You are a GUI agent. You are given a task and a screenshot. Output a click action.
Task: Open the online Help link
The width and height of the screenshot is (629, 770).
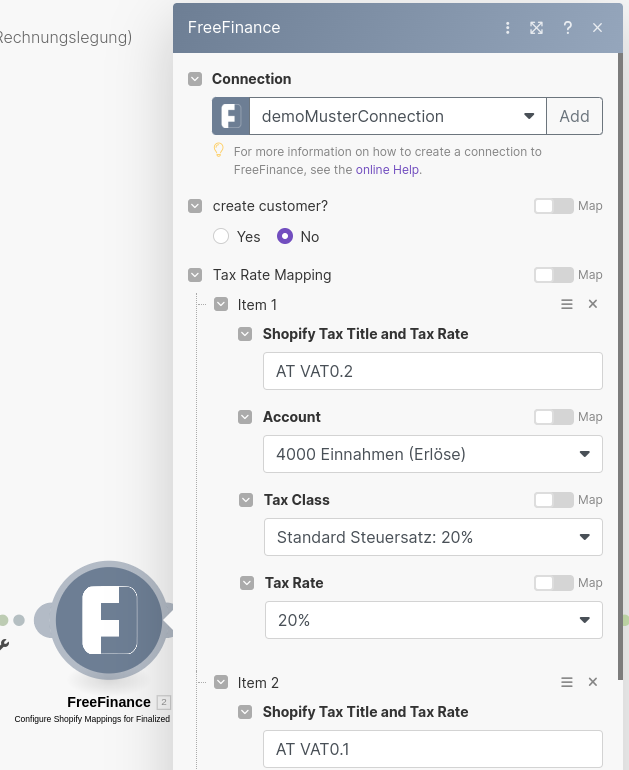[388, 170]
